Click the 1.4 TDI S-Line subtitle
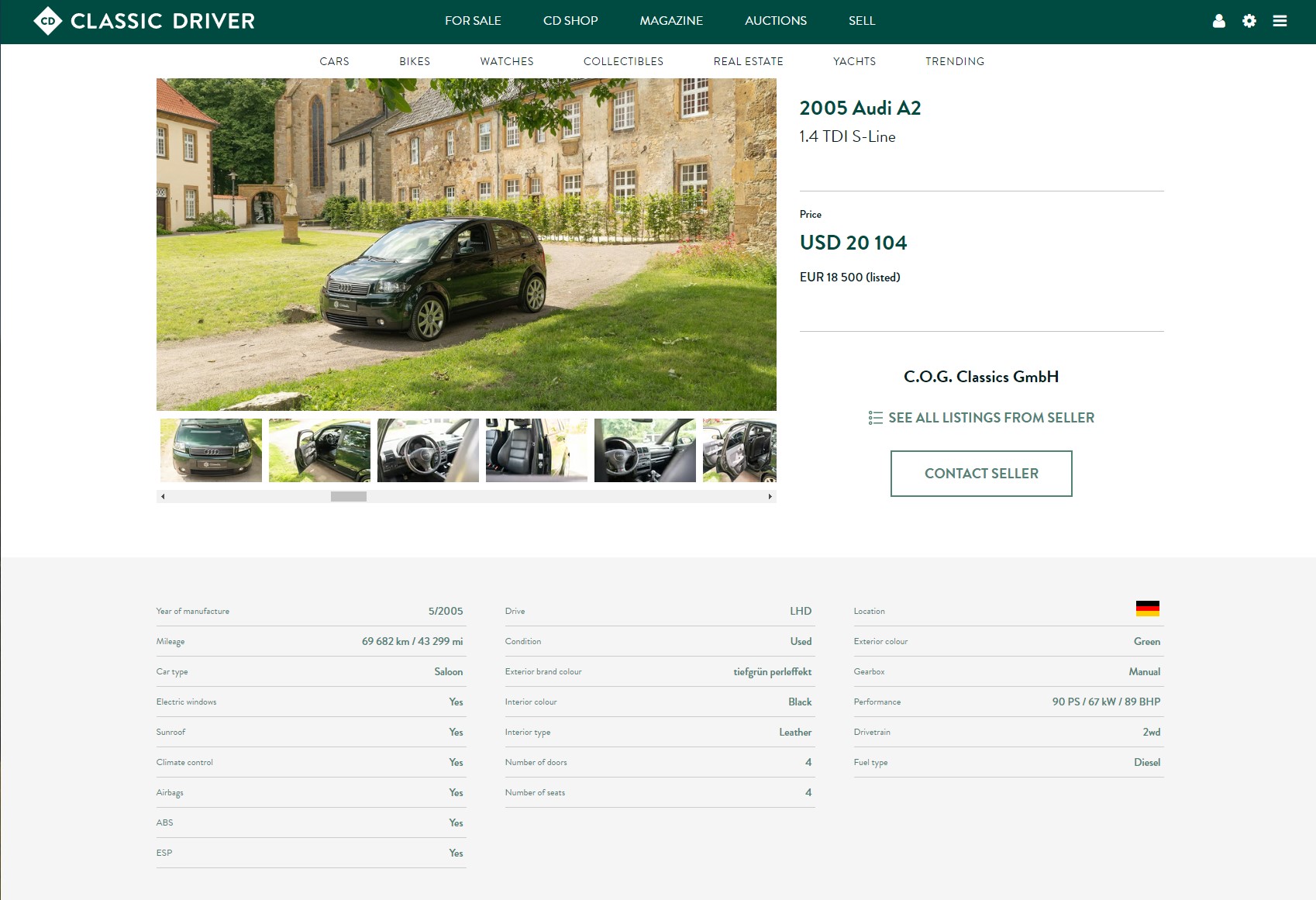The height and width of the screenshot is (900, 1316). [848, 136]
